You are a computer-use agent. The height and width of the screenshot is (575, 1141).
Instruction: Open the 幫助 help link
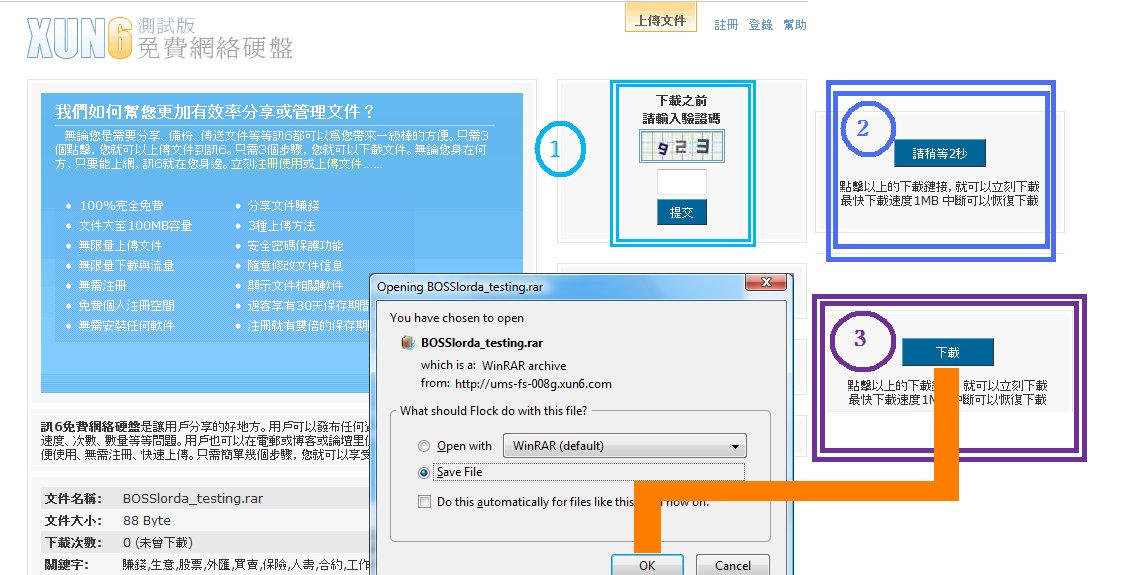[795, 25]
